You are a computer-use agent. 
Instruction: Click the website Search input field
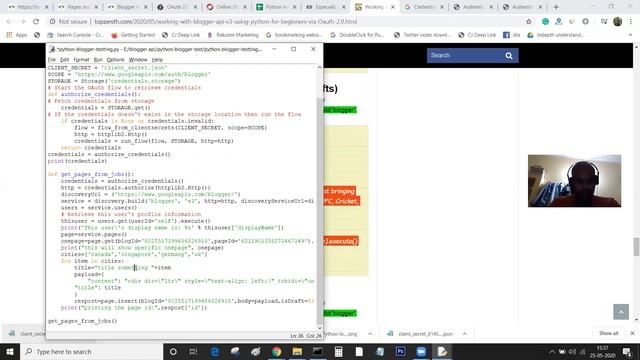tap(464, 56)
